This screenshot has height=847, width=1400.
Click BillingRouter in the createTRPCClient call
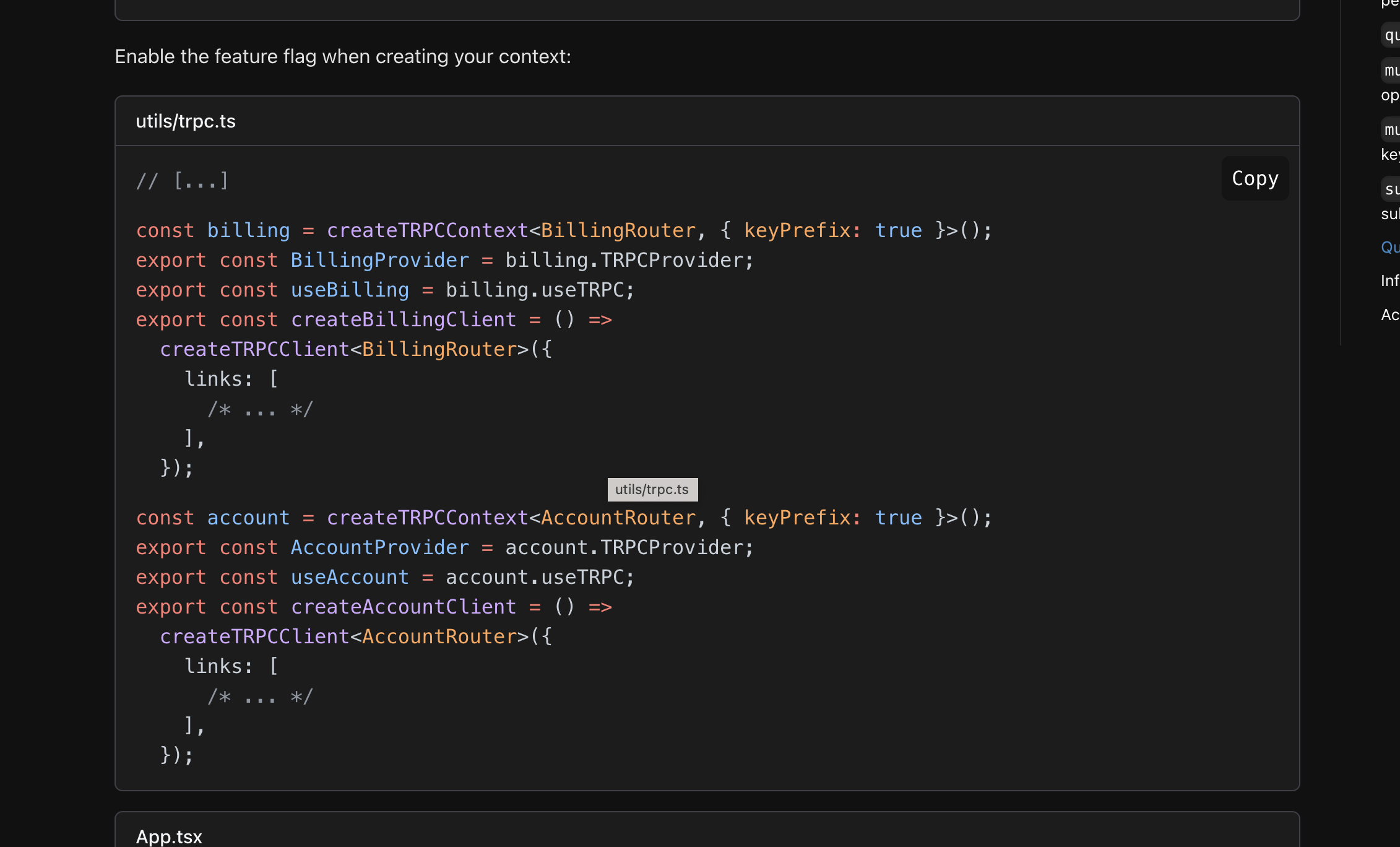(439, 350)
